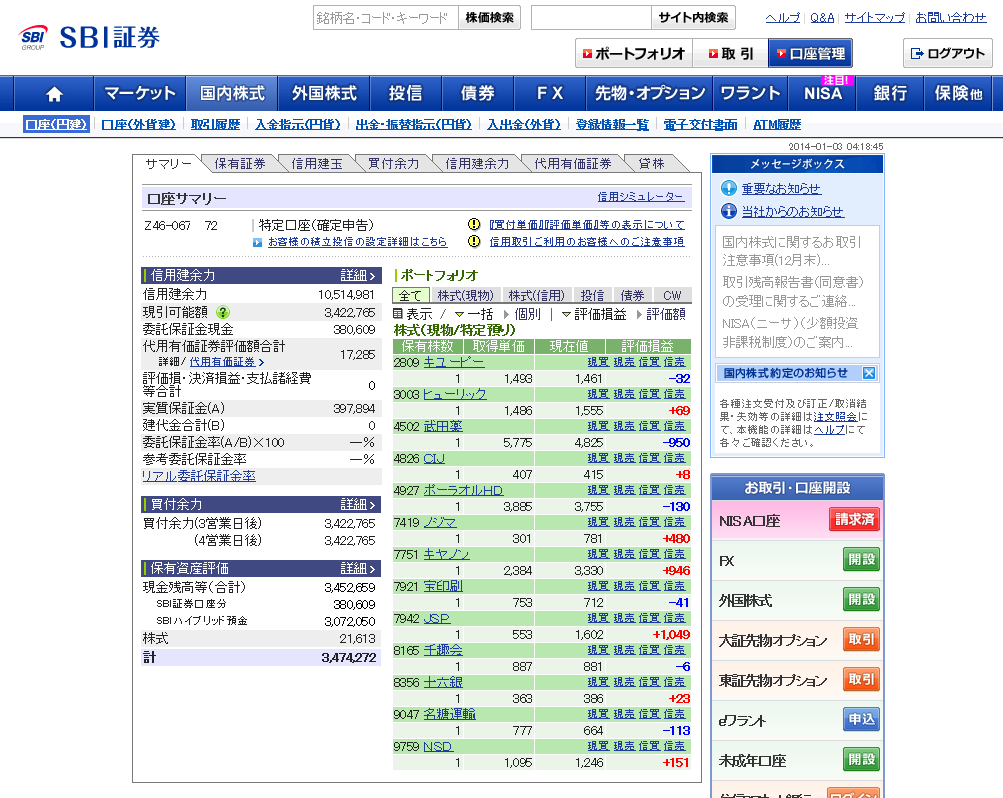Screen dimensions: 1003x798
Task: Click 現買 for 2809 キユーピー
Action: 598,363
